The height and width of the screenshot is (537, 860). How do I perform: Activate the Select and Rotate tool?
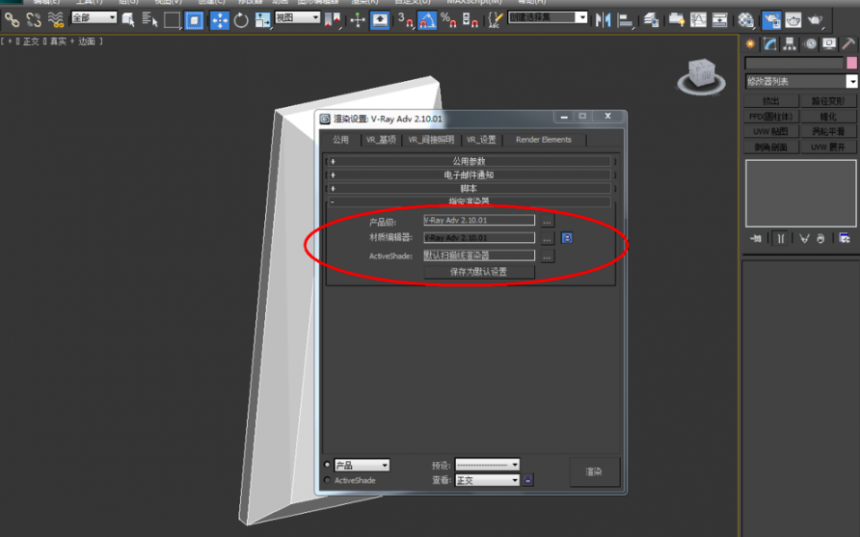(241, 21)
